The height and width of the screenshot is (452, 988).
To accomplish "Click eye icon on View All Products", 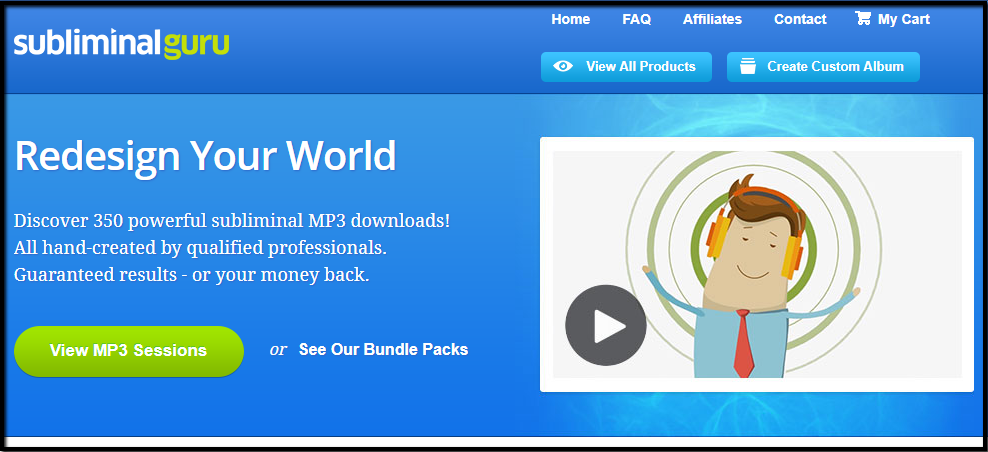I will pos(563,66).
